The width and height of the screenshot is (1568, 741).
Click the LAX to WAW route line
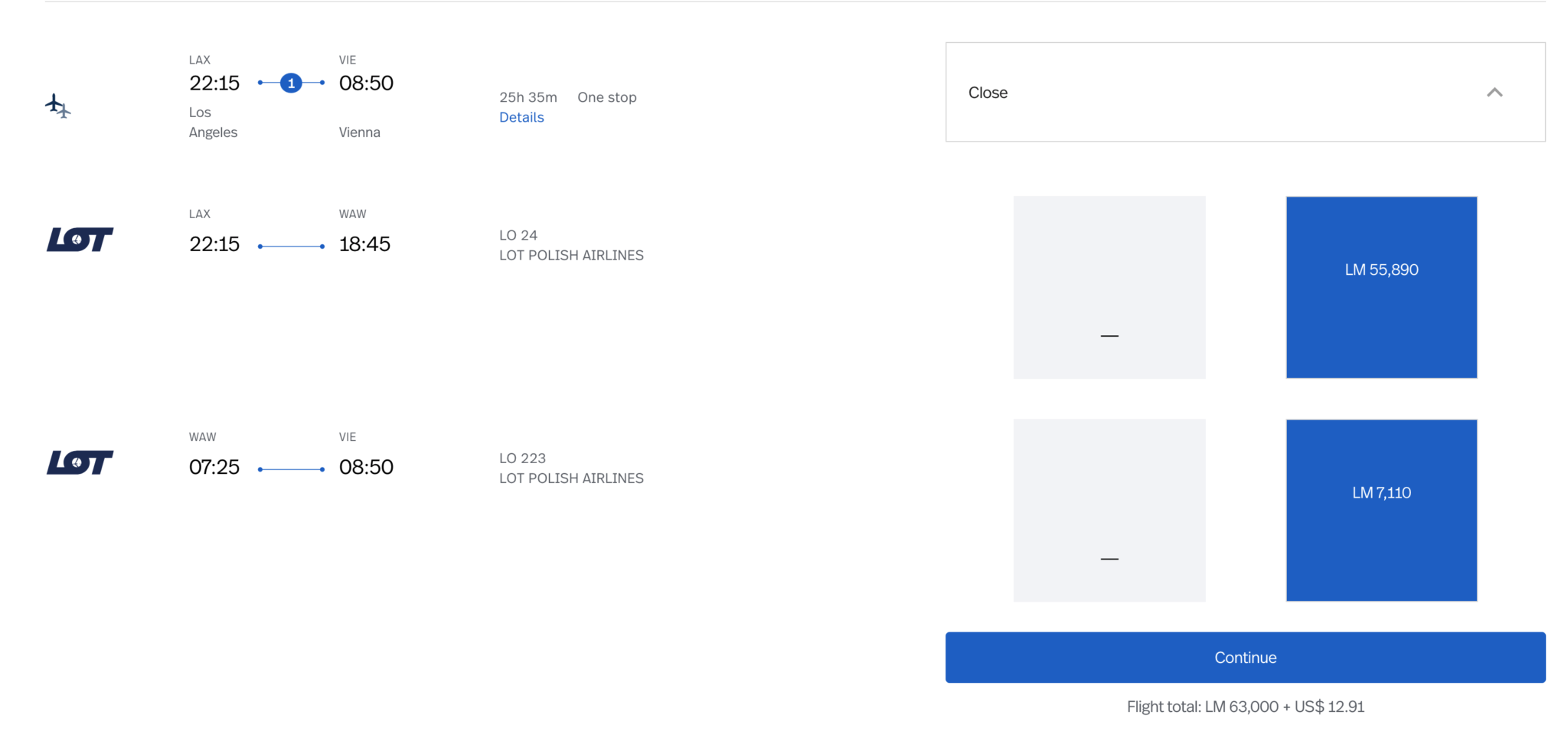pos(291,246)
